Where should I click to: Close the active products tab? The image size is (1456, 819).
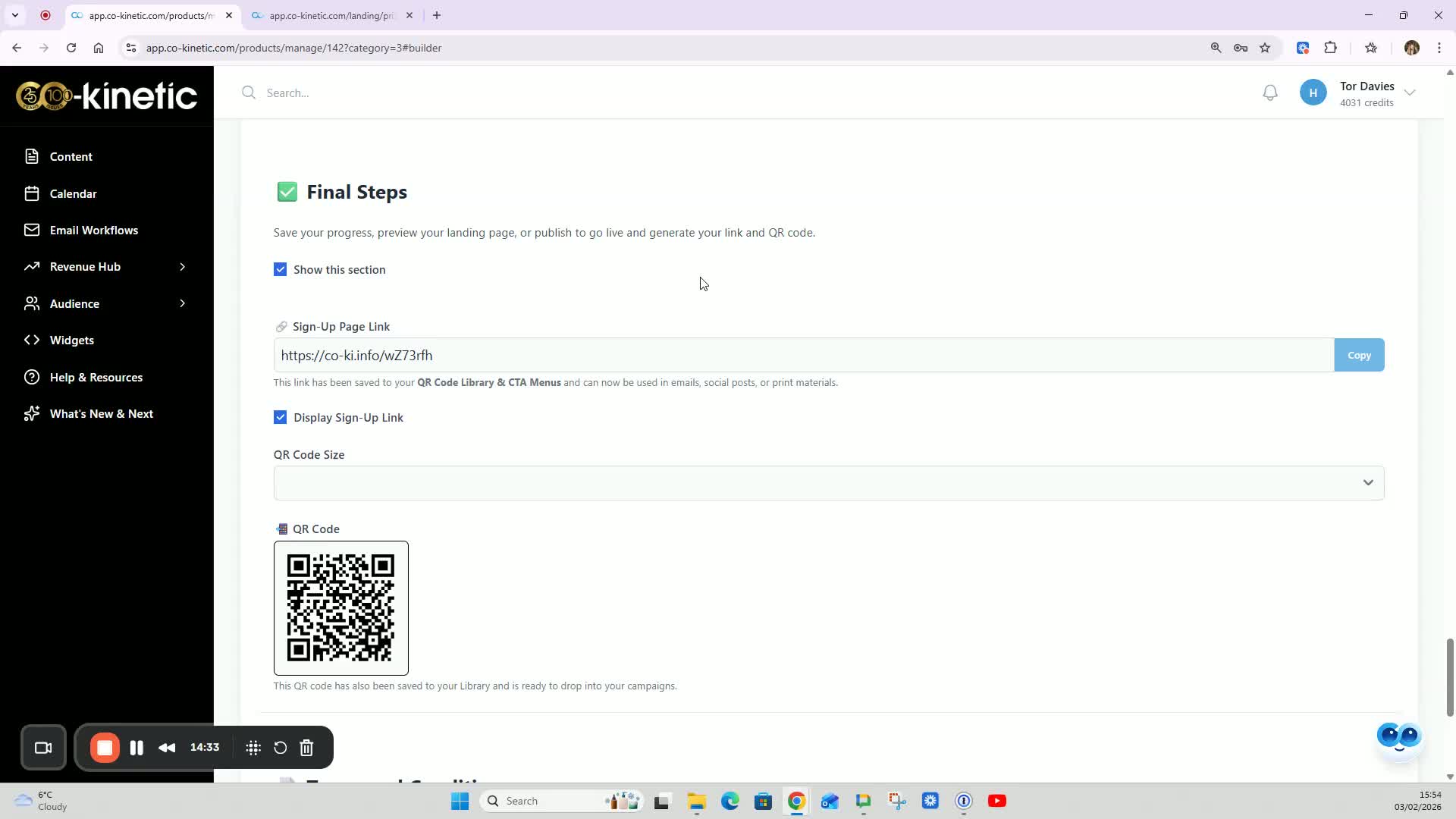pyautogui.click(x=229, y=15)
